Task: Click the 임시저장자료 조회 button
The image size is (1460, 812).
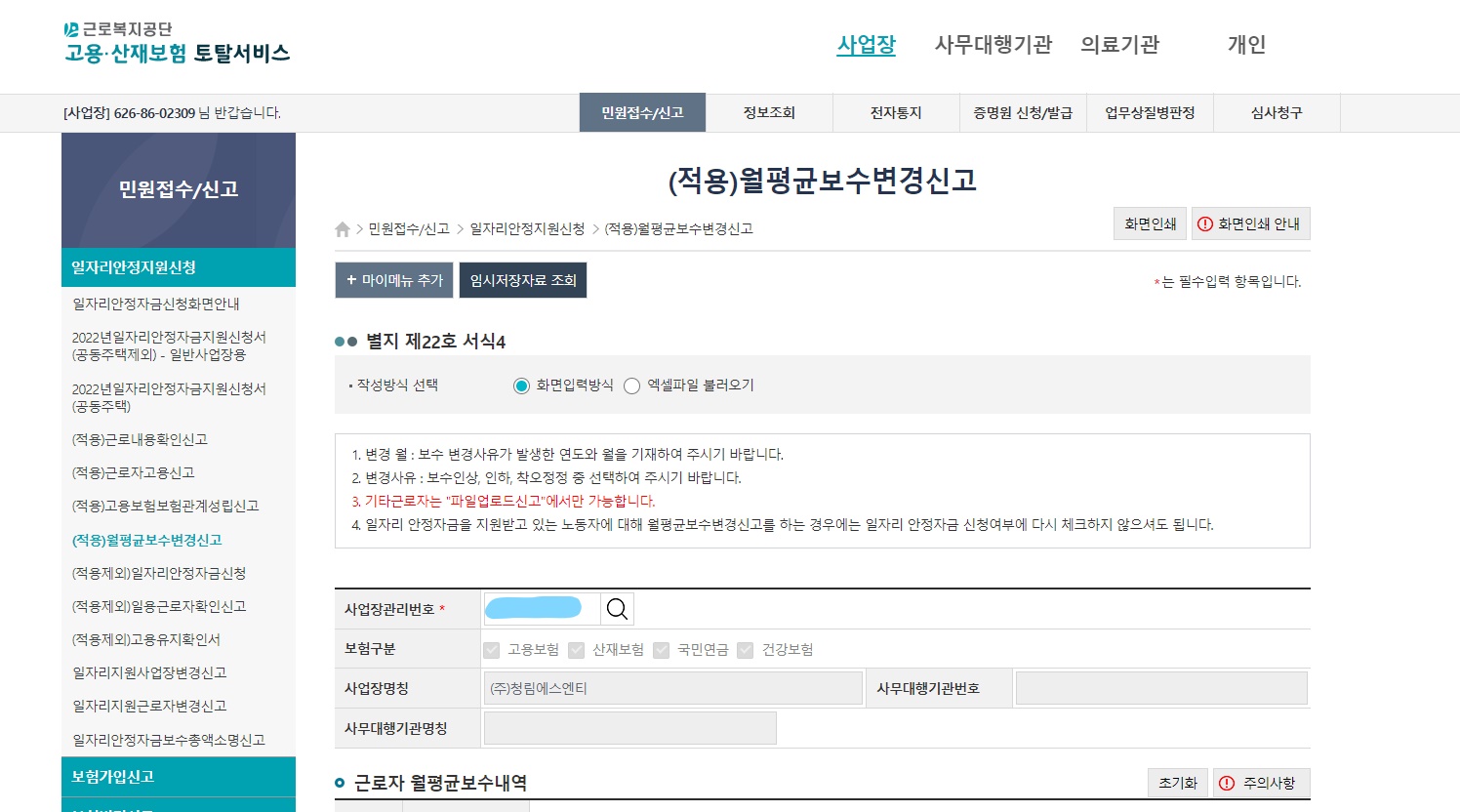Action: pyautogui.click(x=523, y=280)
